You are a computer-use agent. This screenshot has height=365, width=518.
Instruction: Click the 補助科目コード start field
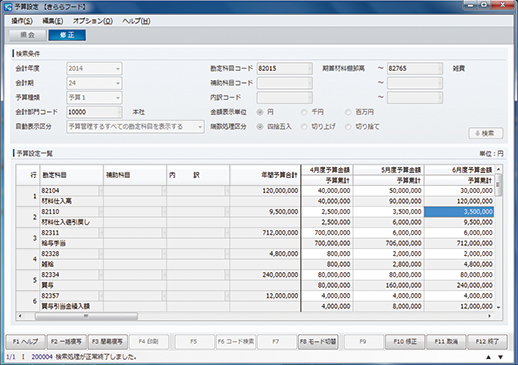(x=284, y=83)
